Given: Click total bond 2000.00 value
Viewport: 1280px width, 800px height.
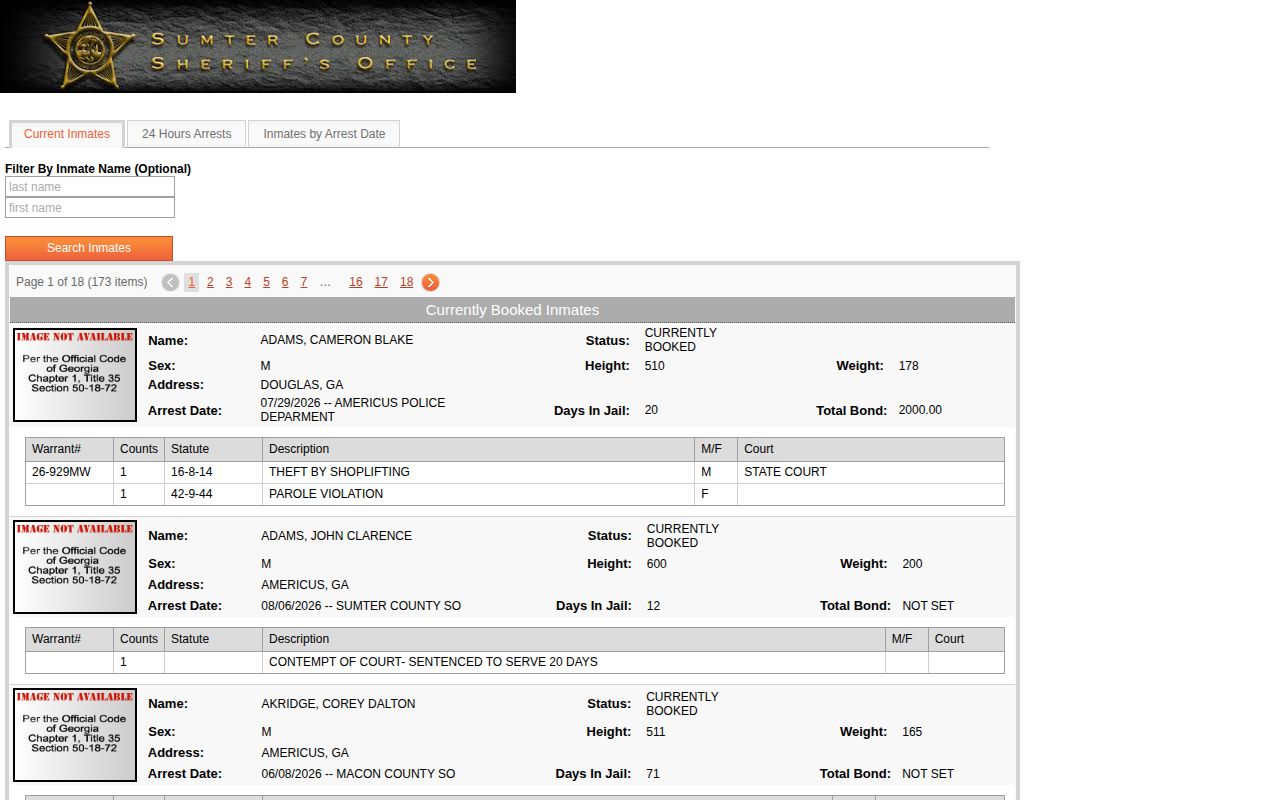Looking at the screenshot, I should coord(920,410).
